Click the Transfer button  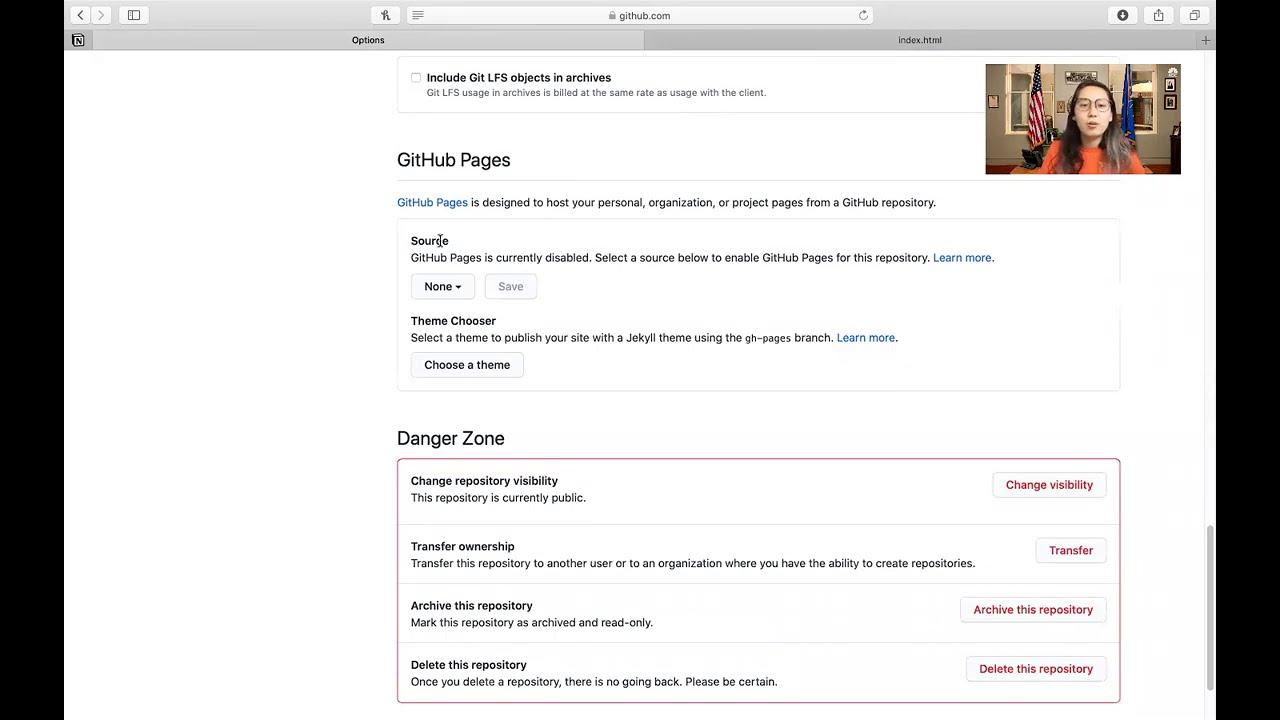[1071, 550]
